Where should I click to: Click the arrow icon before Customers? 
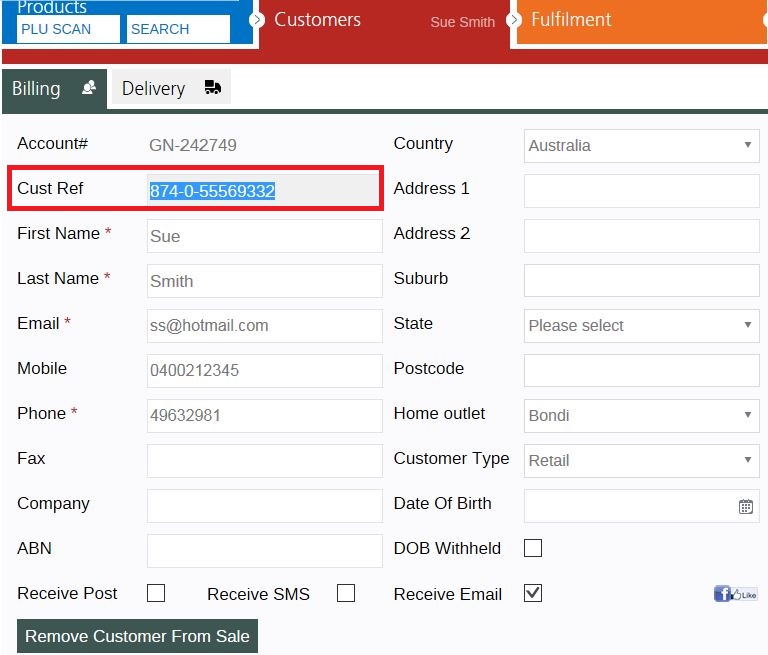click(257, 20)
